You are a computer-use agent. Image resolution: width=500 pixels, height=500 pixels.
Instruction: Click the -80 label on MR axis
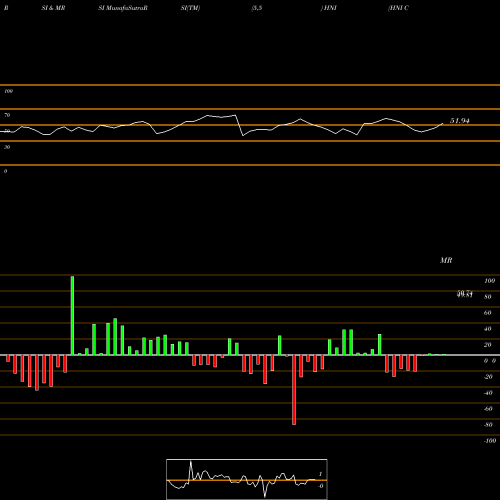click(x=488, y=425)
